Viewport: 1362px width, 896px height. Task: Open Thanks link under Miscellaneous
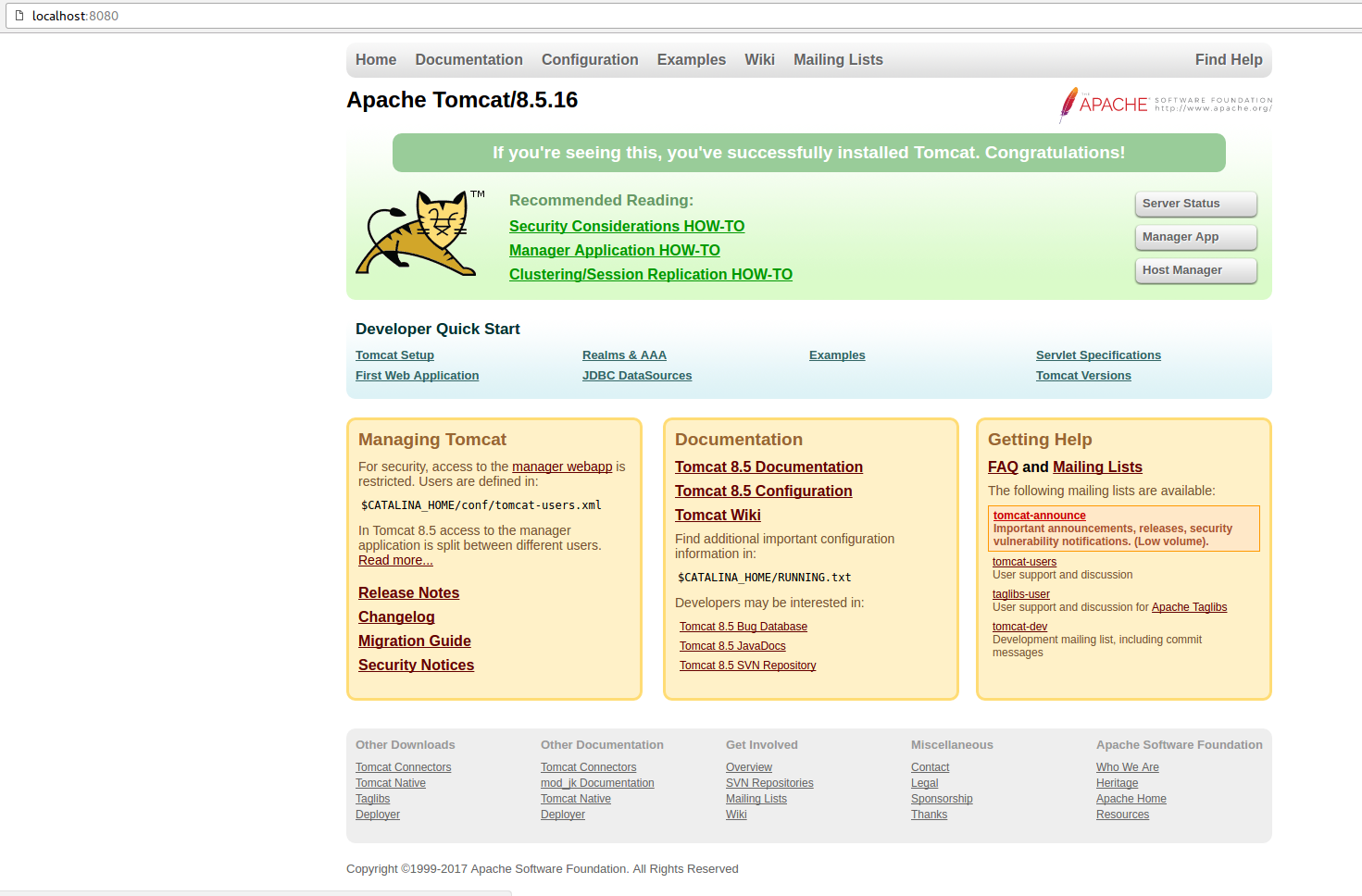(929, 815)
